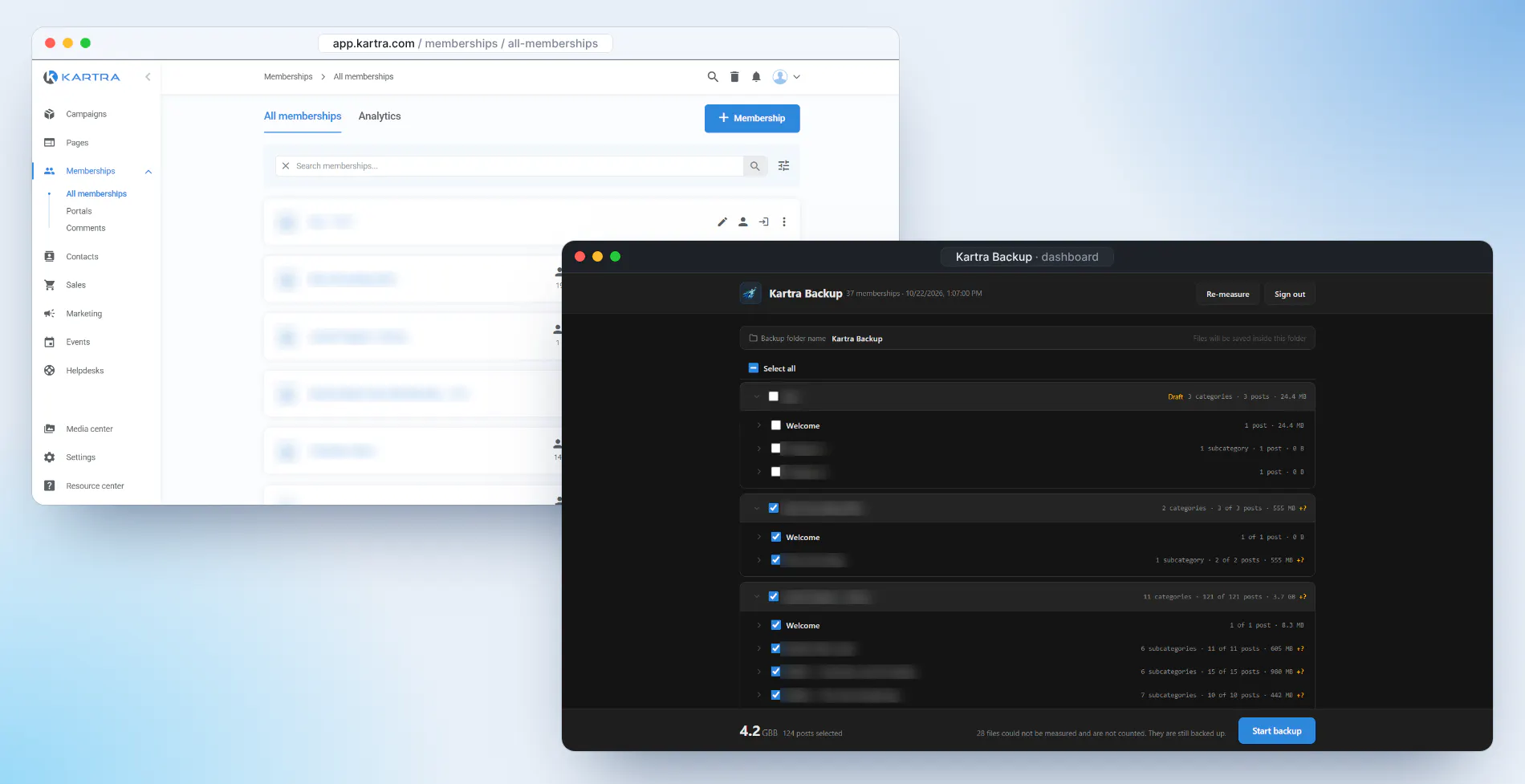Click the search magnifier icon in Kartra header

click(x=712, y=77)
